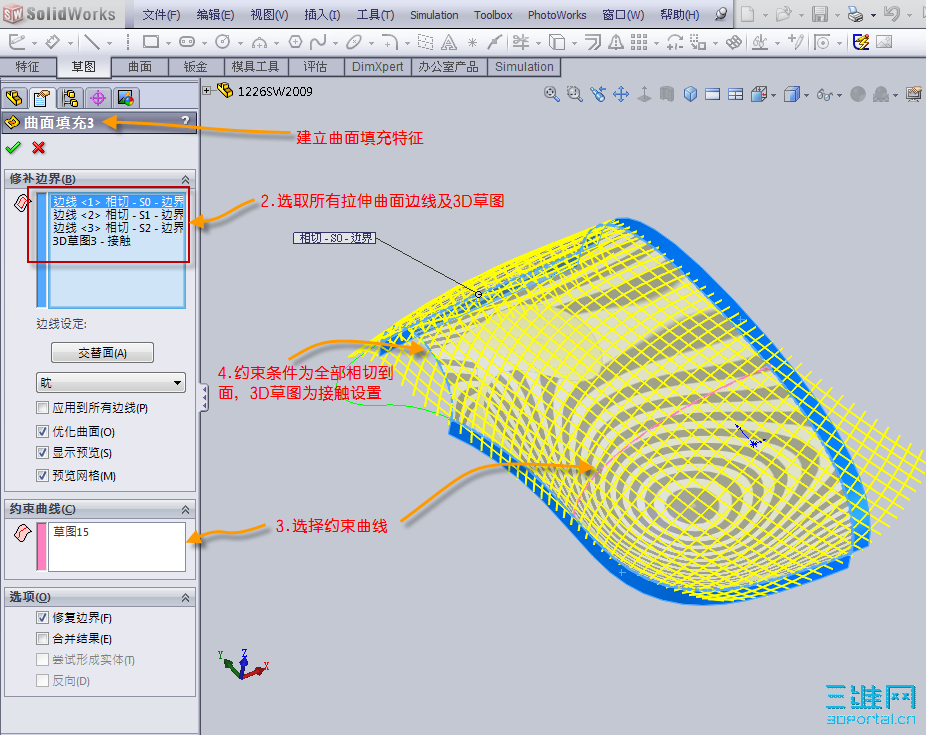
Task: Click the Save icon in title bar
Action: pos(820,14)
